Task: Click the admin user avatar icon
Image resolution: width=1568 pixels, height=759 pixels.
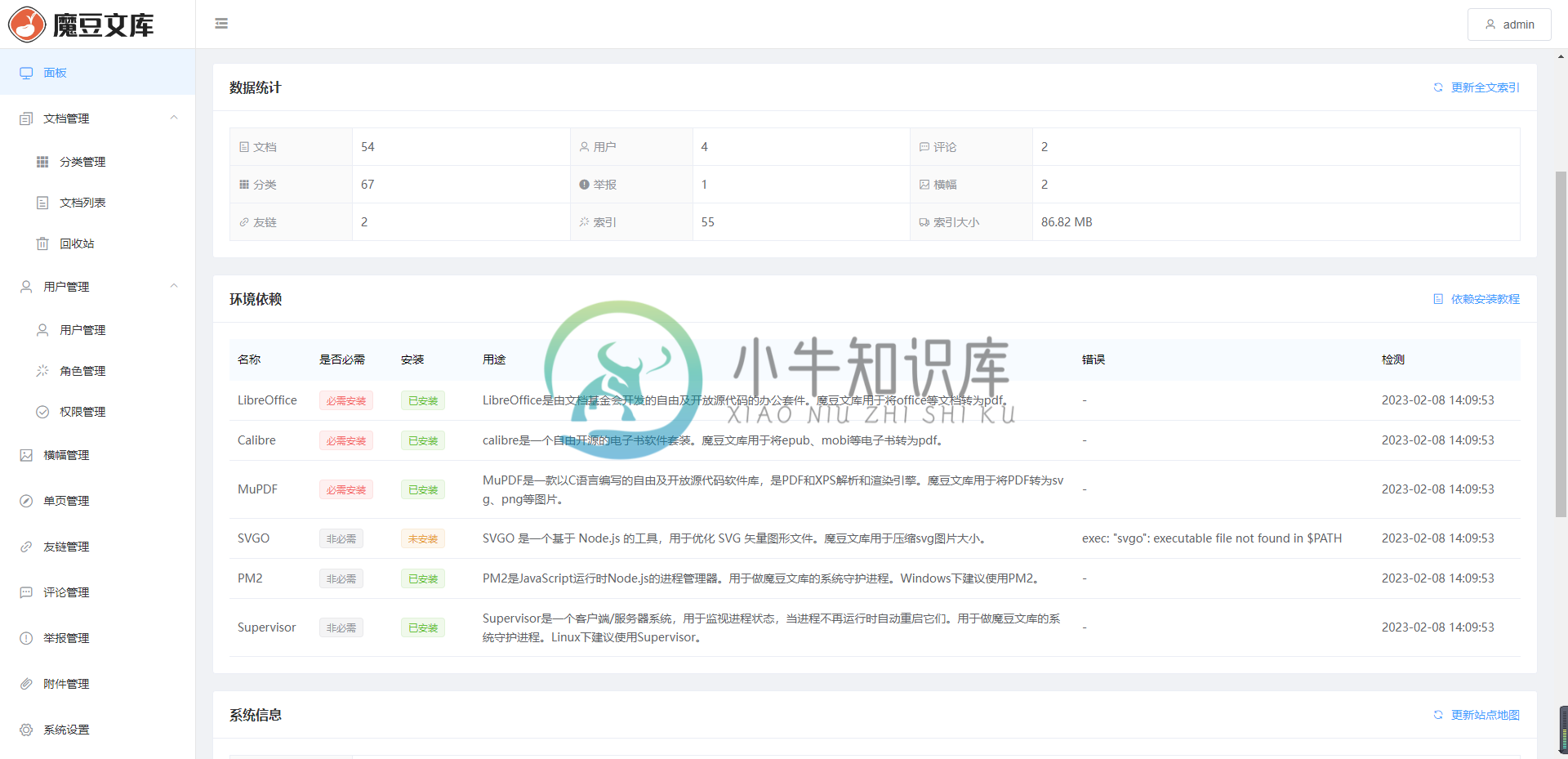Action: (x=1490, y=25)
